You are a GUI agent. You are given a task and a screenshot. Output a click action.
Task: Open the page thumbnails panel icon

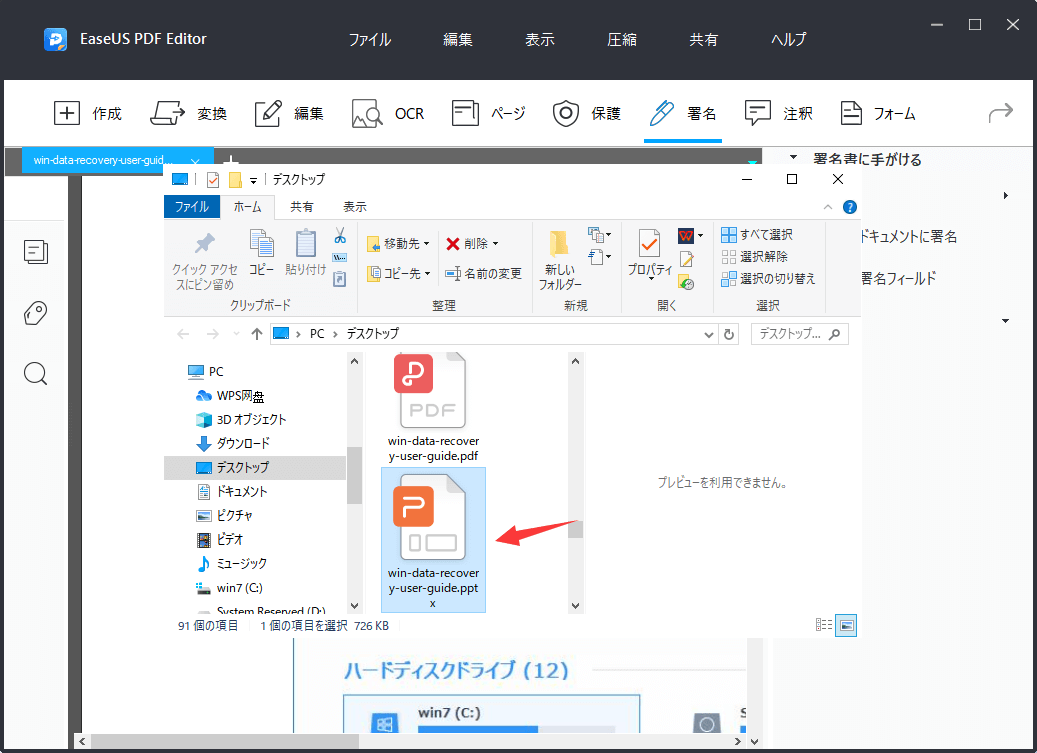[x=36, y=252]
